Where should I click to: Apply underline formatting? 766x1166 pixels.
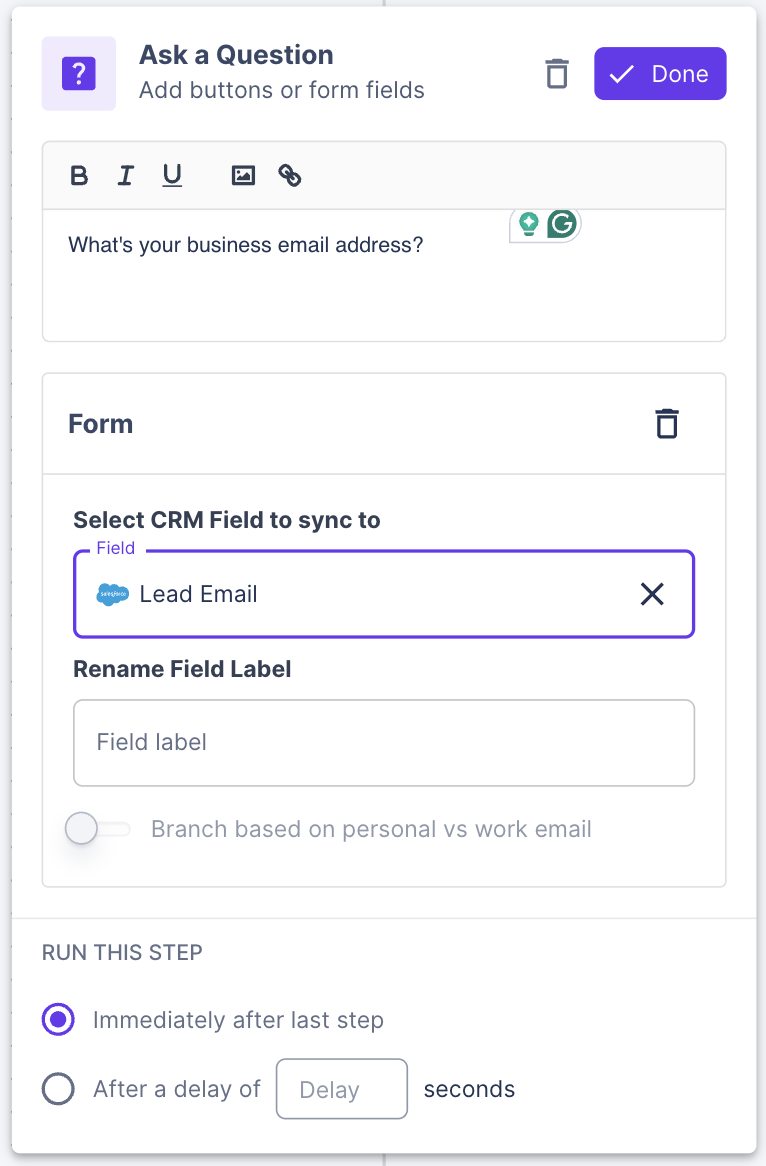click(172, 176)
